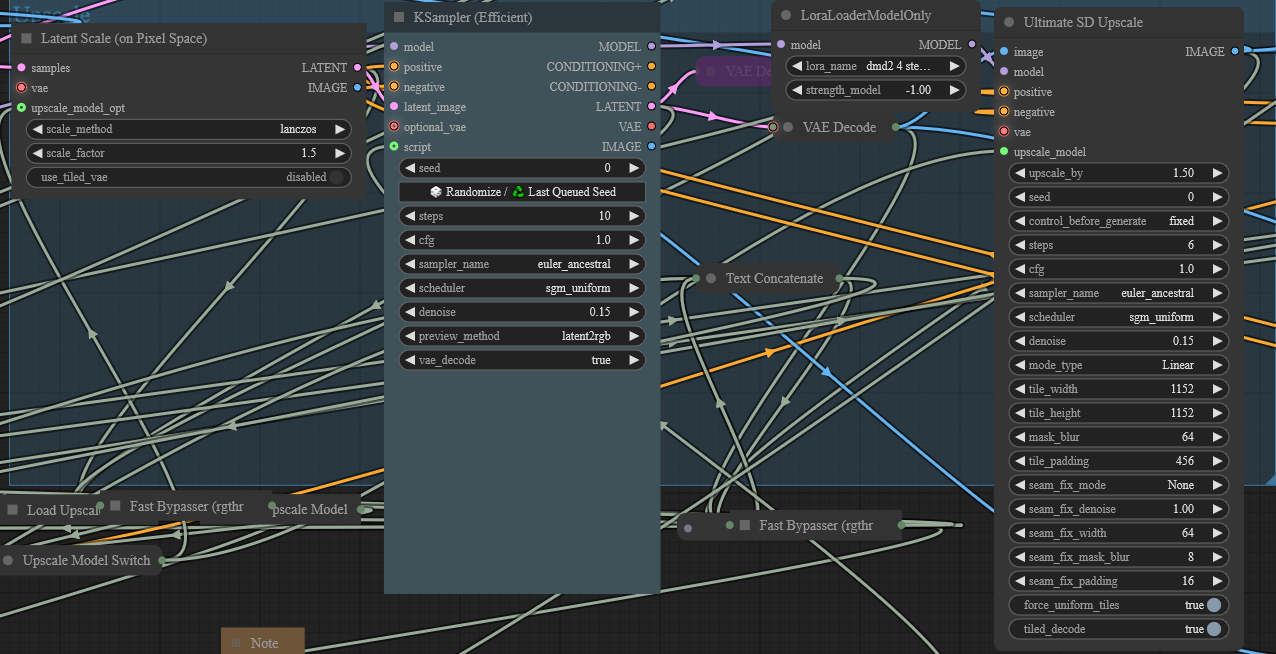
Task: Click the Note node square icon
Action: [237, 643]
